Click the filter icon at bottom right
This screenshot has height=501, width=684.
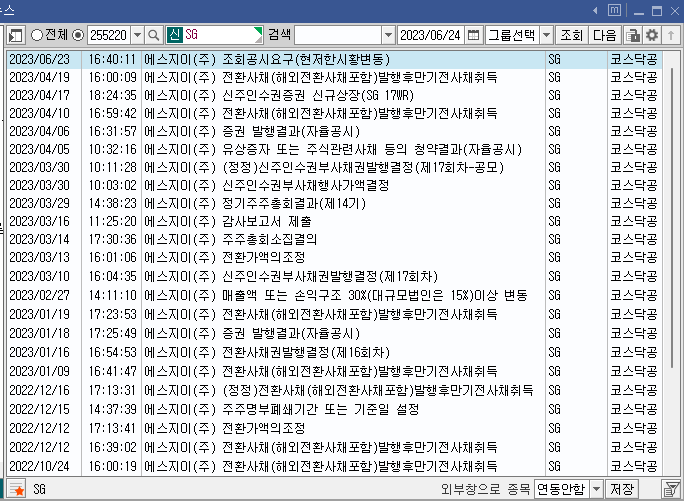coord(671,489)
